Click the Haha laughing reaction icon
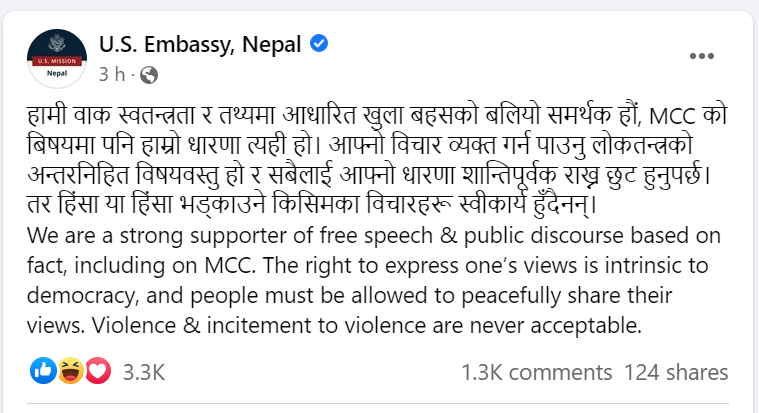The height and width of the screenshot is (413, 759). tap(69, 371)
